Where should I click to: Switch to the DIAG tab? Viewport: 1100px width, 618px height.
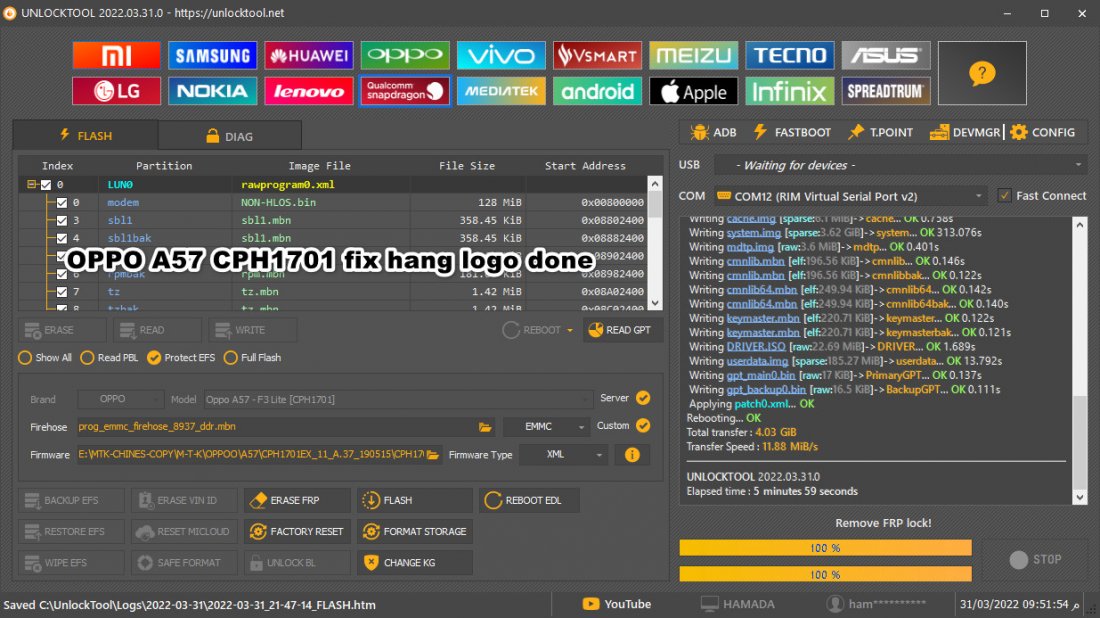229,136
